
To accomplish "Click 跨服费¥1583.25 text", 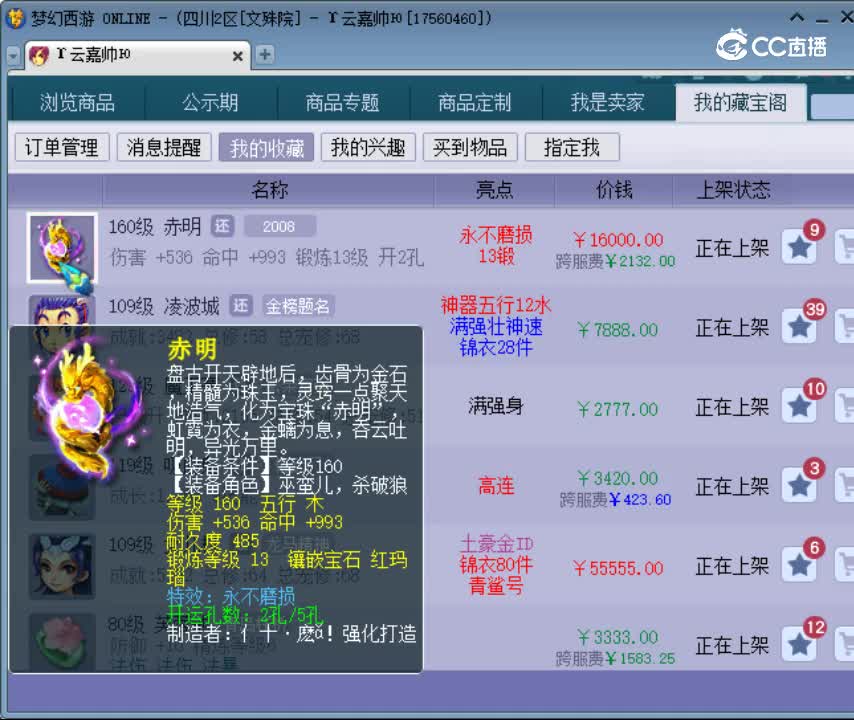I will pyautogui.click(x=615, y=658).
